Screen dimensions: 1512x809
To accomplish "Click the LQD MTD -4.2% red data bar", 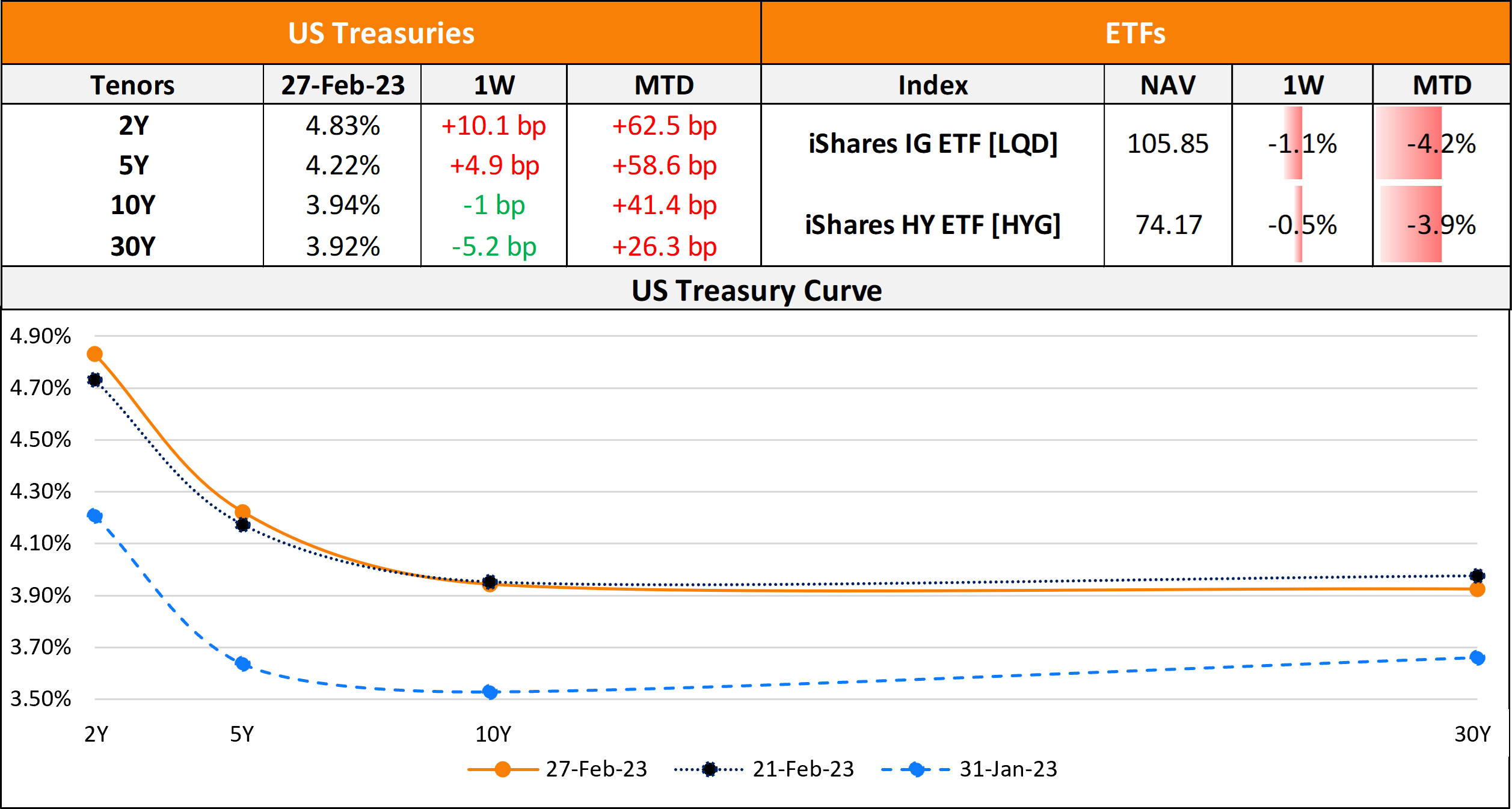I will 1409,143.
